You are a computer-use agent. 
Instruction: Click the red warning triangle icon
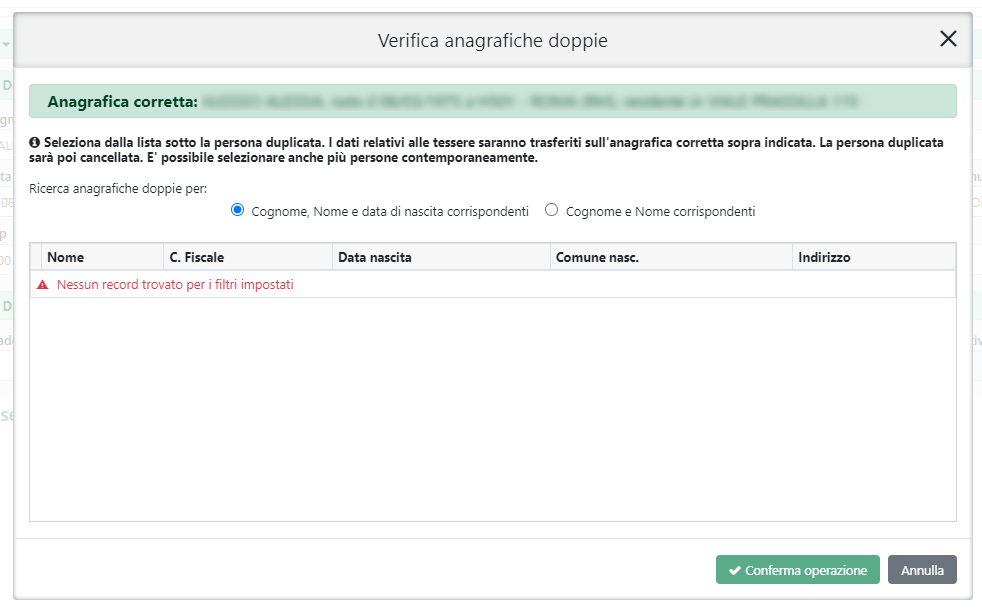(x=43, y=285)
